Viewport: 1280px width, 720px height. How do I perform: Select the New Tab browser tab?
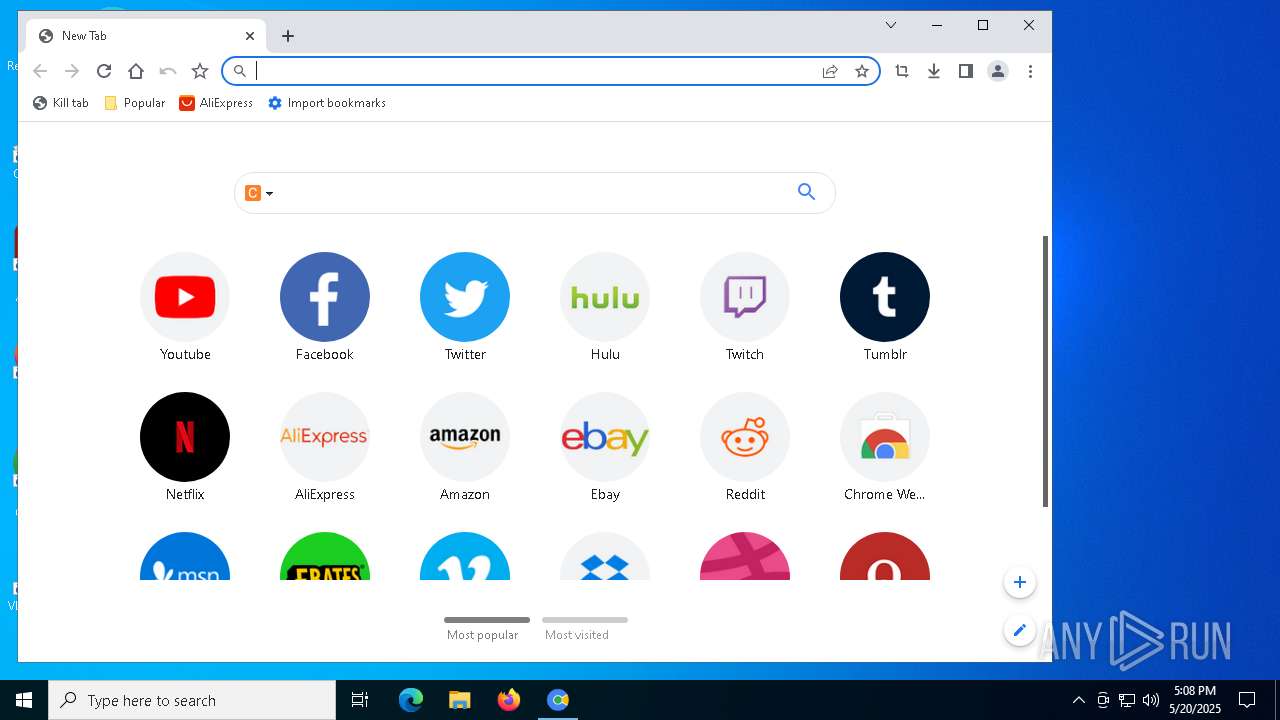pyautogui.click(x=147, y=36)
